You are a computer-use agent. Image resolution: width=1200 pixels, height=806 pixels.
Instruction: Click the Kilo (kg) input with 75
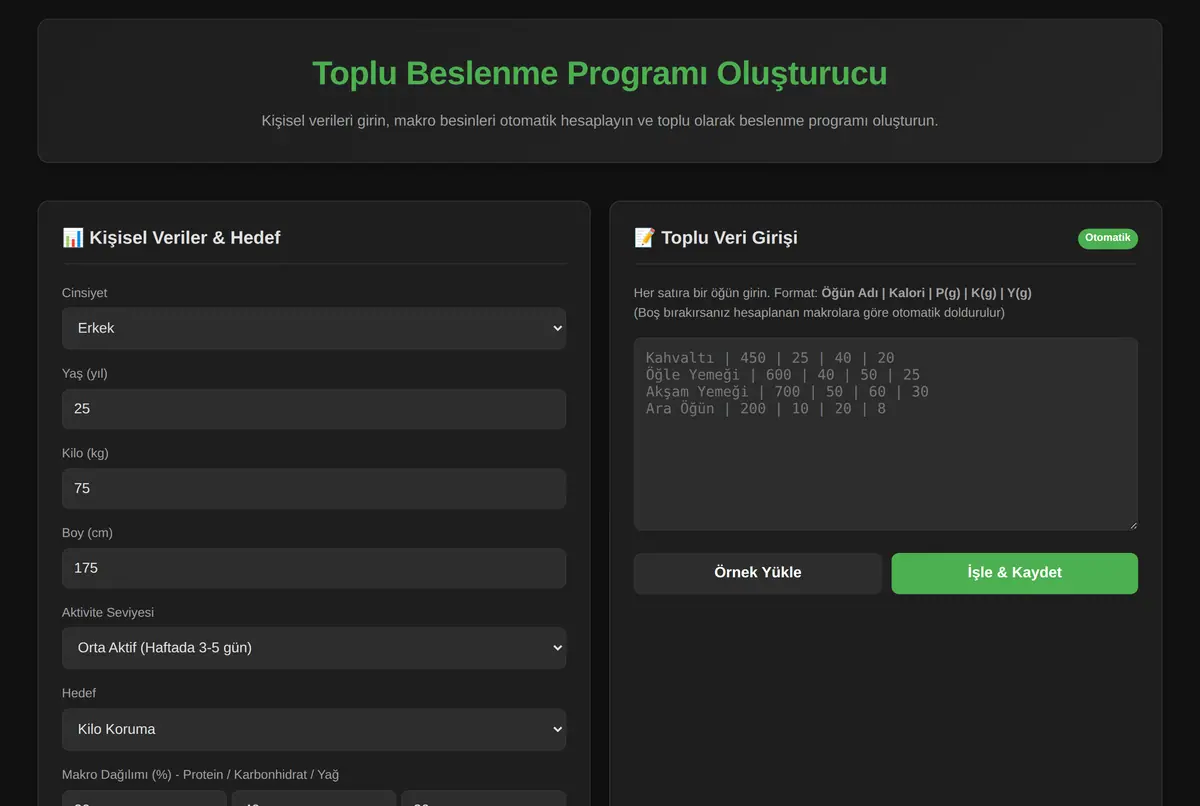click(314, 488)
